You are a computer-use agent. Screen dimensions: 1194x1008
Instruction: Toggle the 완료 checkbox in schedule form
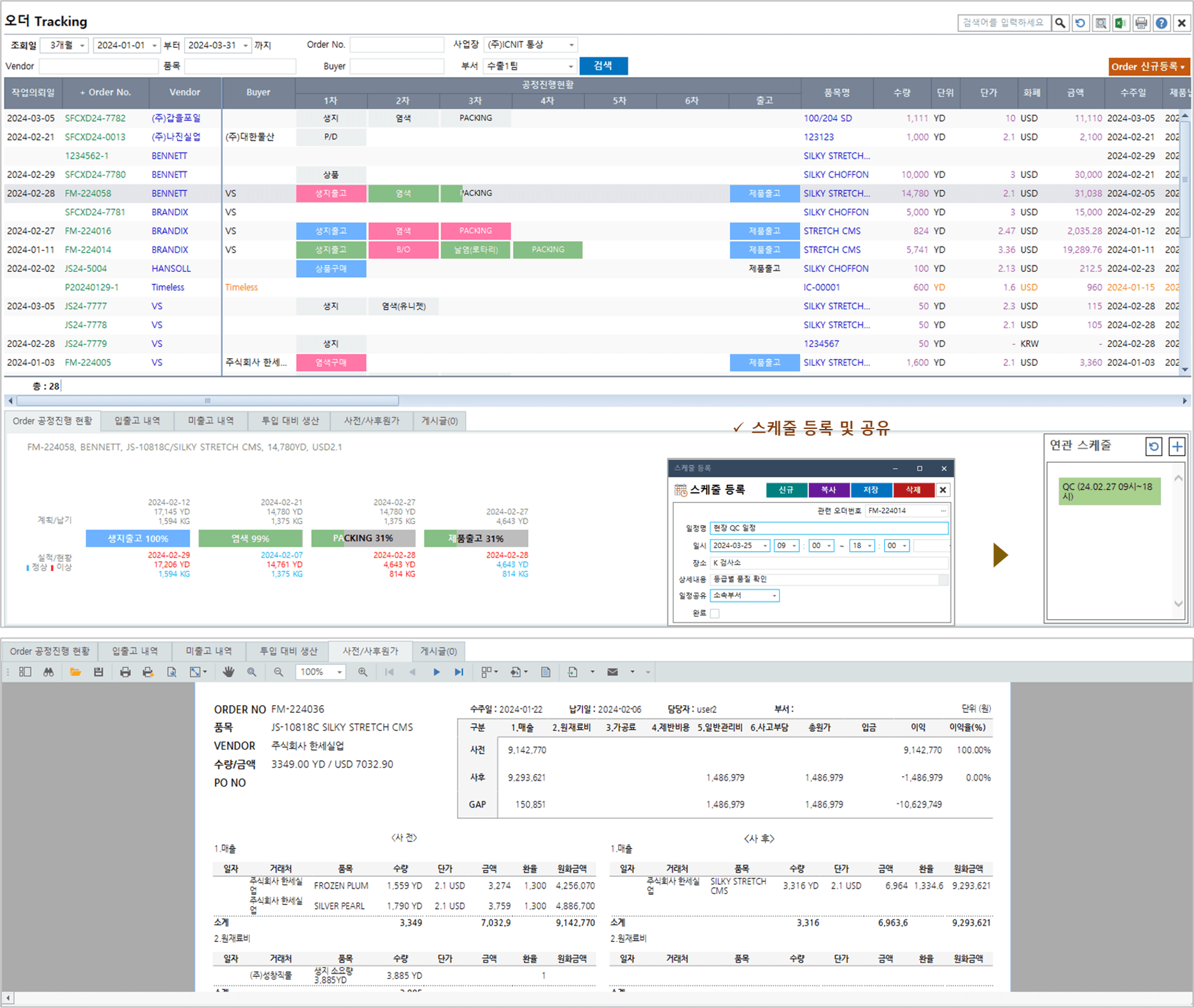(x=715, y=613)
